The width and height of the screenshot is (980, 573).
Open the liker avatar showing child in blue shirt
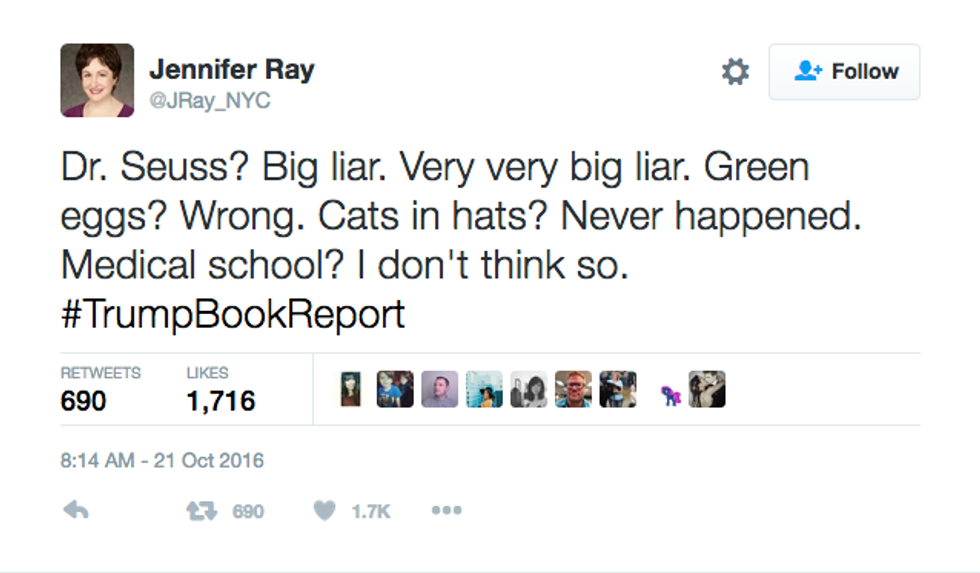pos(395,389)
